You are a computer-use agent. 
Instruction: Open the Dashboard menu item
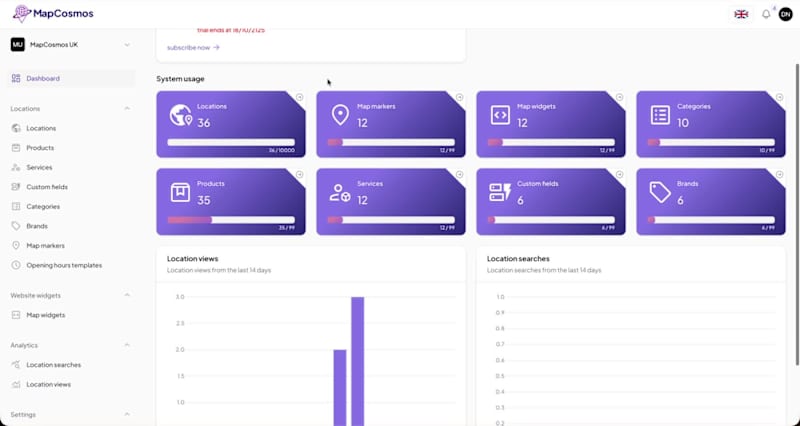[71, 79]
